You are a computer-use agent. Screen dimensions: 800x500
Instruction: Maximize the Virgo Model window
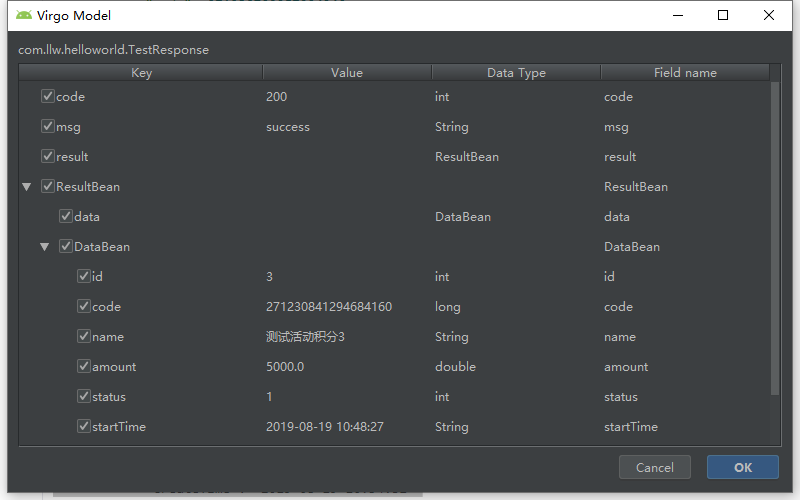click(x=723, y=15)
